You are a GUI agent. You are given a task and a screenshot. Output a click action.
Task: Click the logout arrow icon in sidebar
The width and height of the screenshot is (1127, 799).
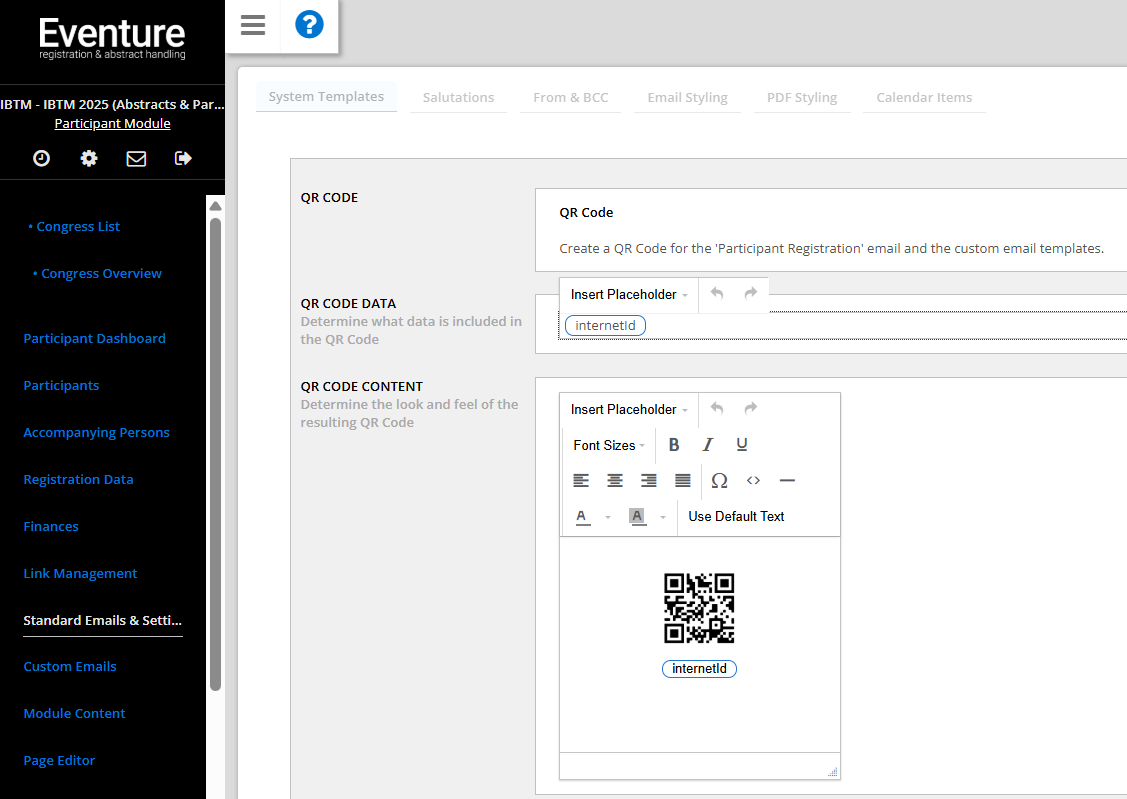click(183, 158)
